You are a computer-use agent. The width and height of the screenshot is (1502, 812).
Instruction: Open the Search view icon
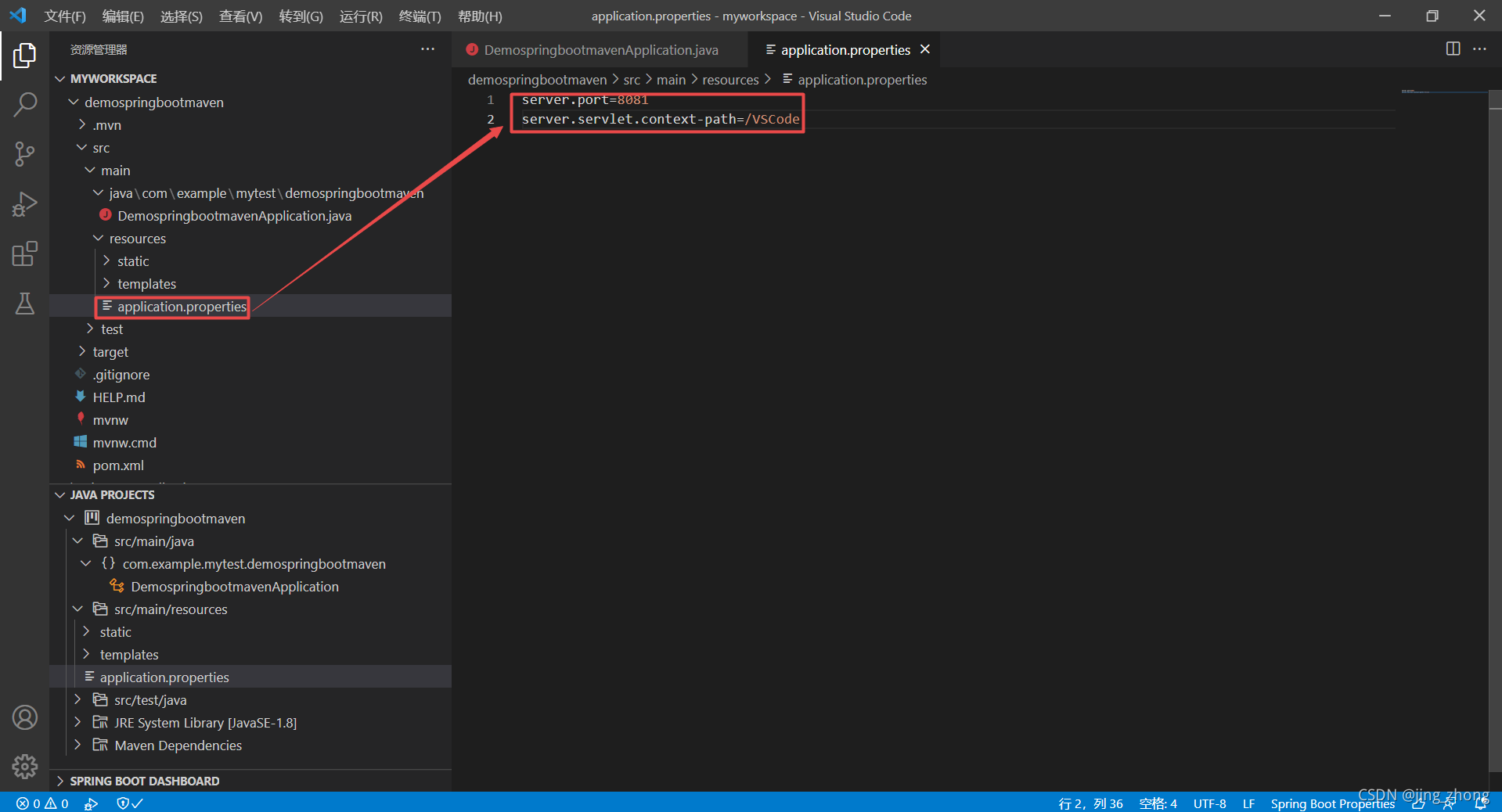[24, 104]
